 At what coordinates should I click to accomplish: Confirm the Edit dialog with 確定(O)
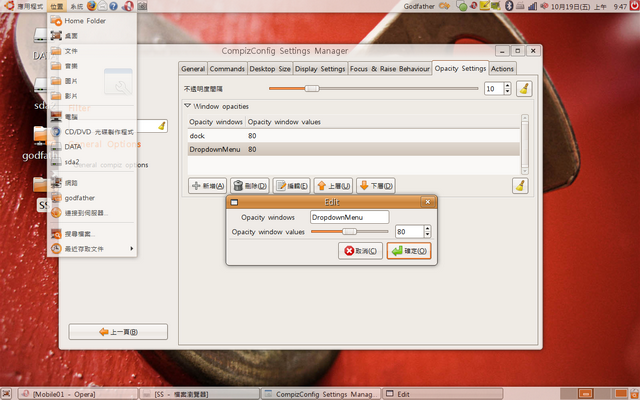pyautogui.click(x=409, y=251)
